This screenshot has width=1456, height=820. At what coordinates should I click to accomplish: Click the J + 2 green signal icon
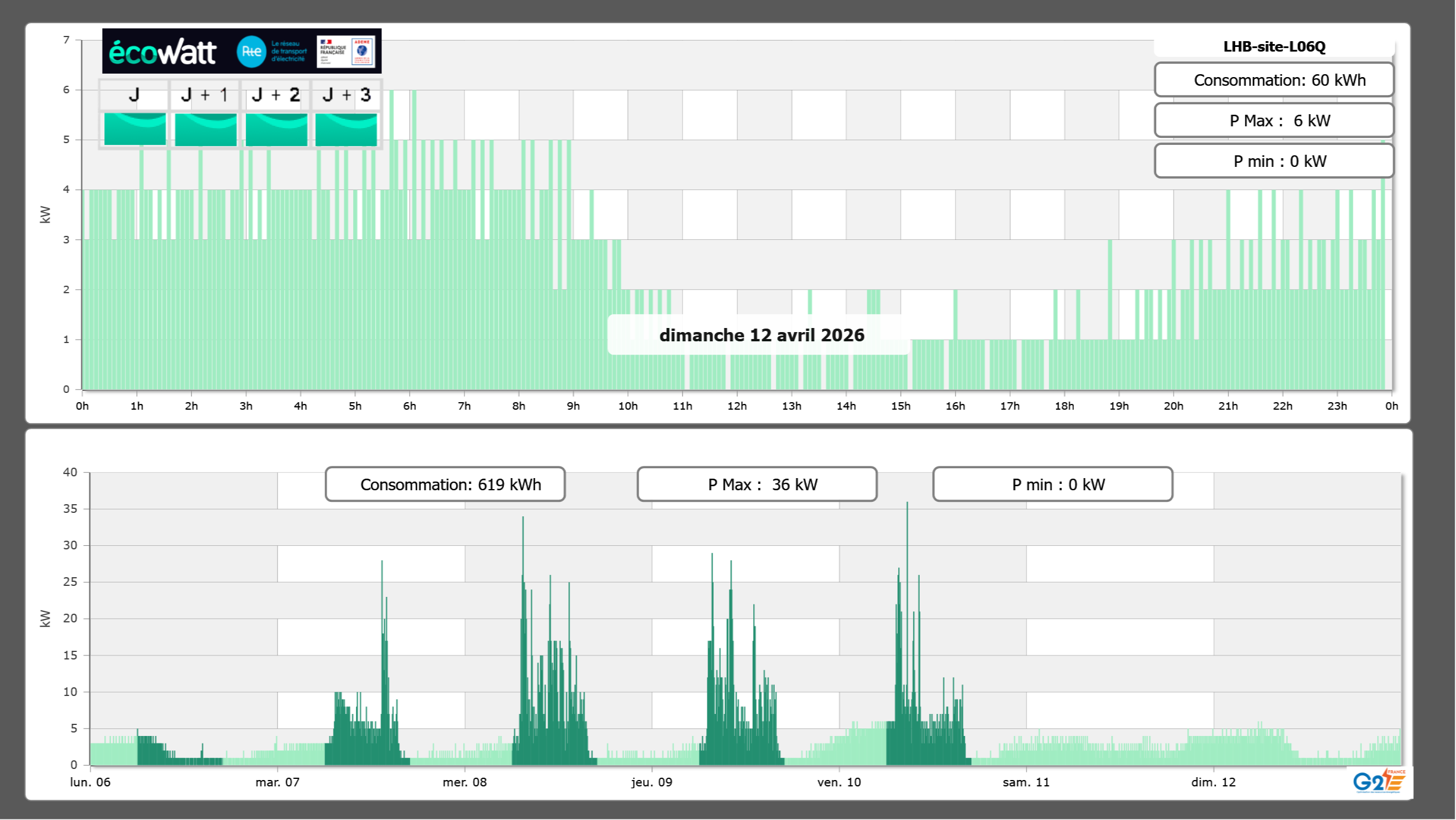[276, 129]
